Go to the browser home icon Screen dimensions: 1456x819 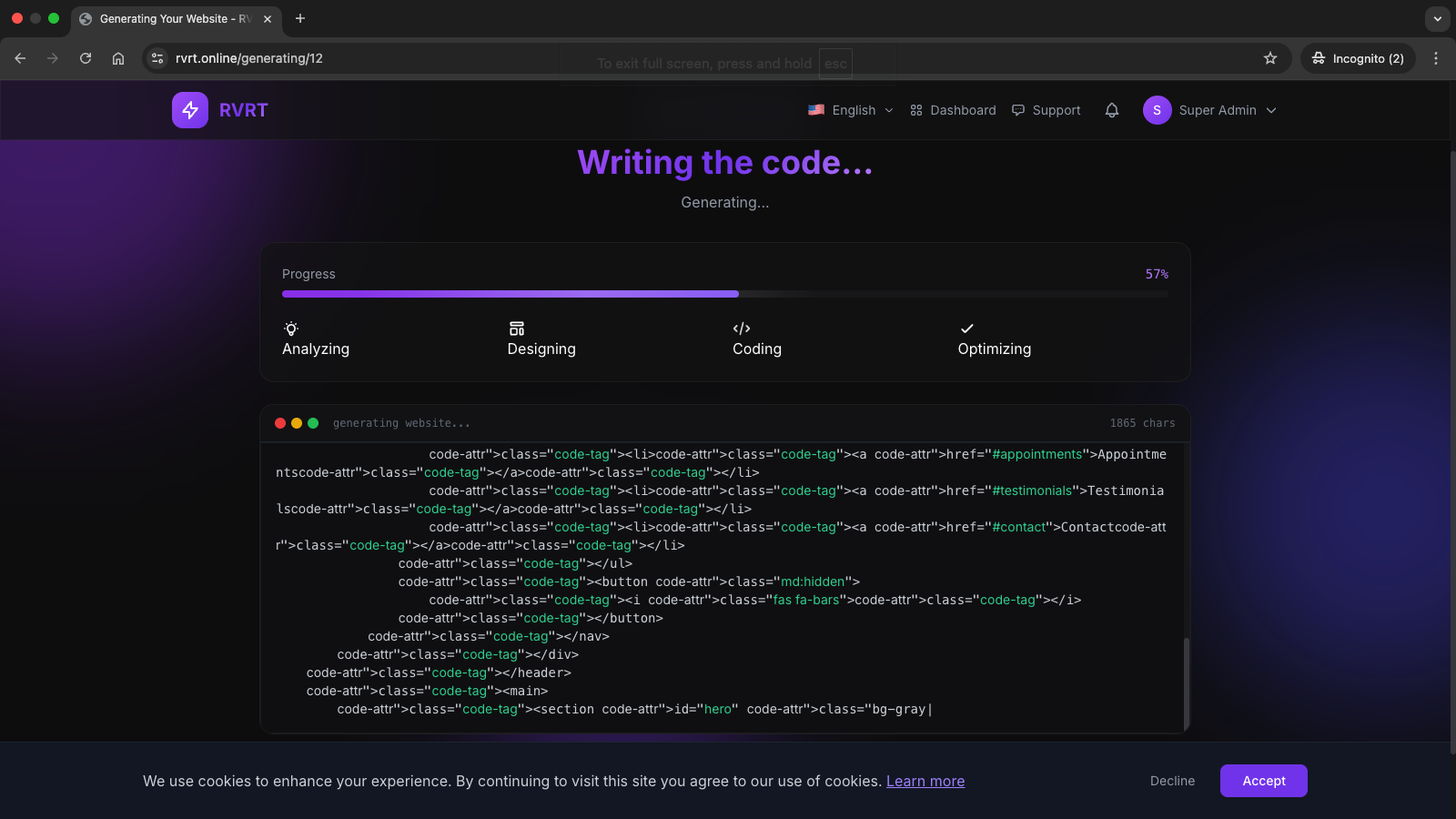[x=118, y=58]
